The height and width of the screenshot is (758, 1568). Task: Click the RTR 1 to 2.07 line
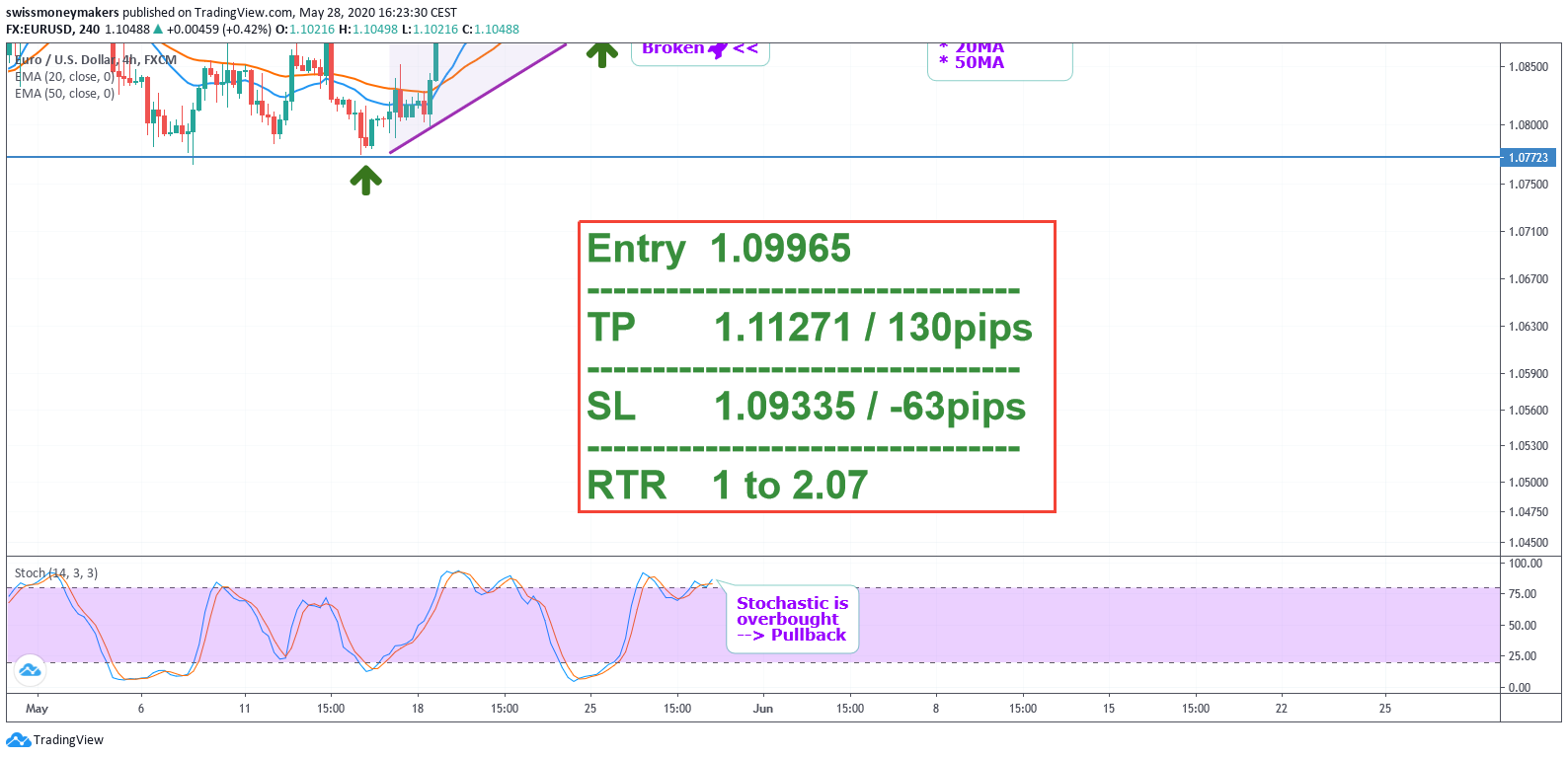[728, 486]
